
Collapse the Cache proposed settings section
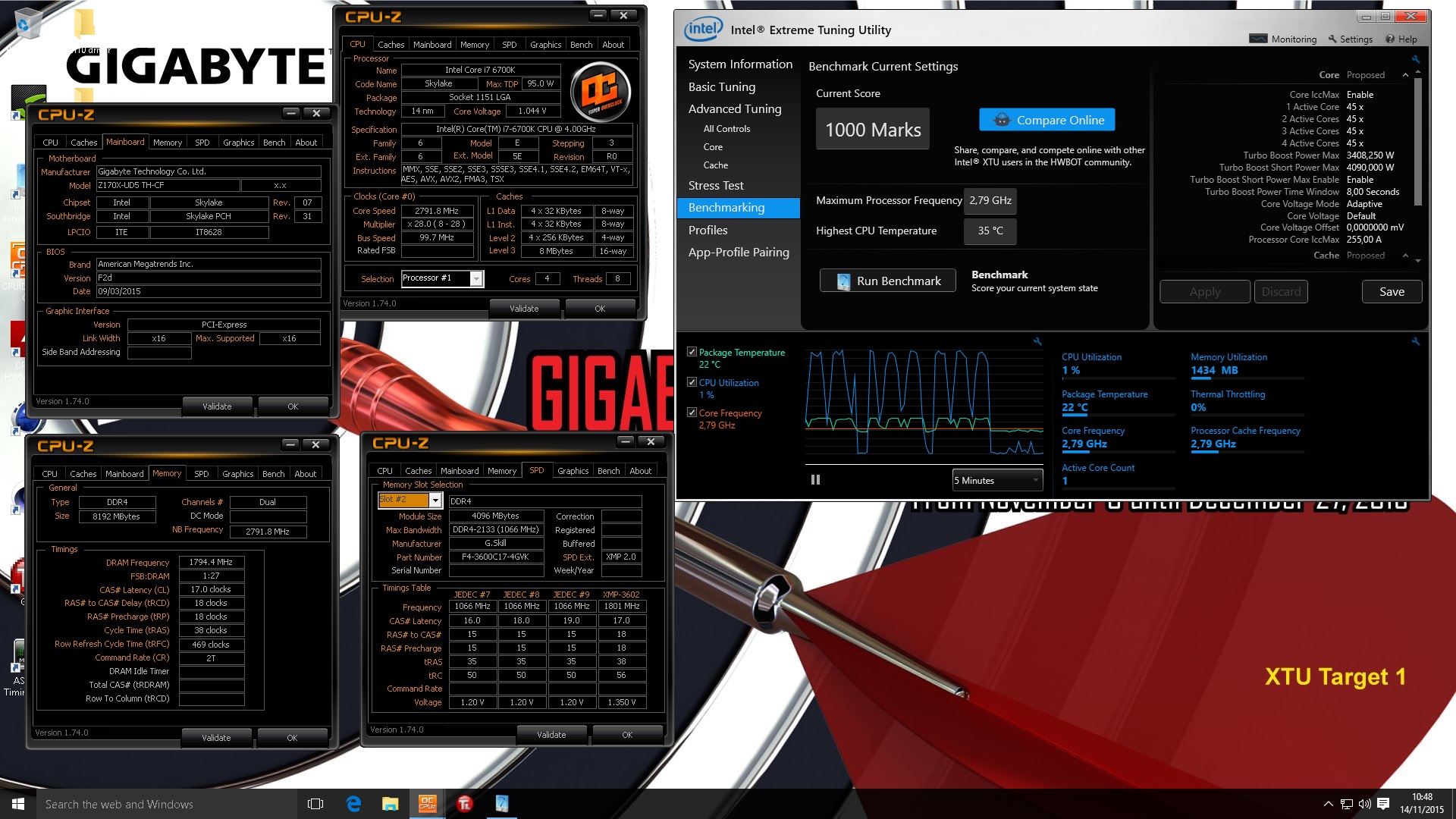point(1405,256)
